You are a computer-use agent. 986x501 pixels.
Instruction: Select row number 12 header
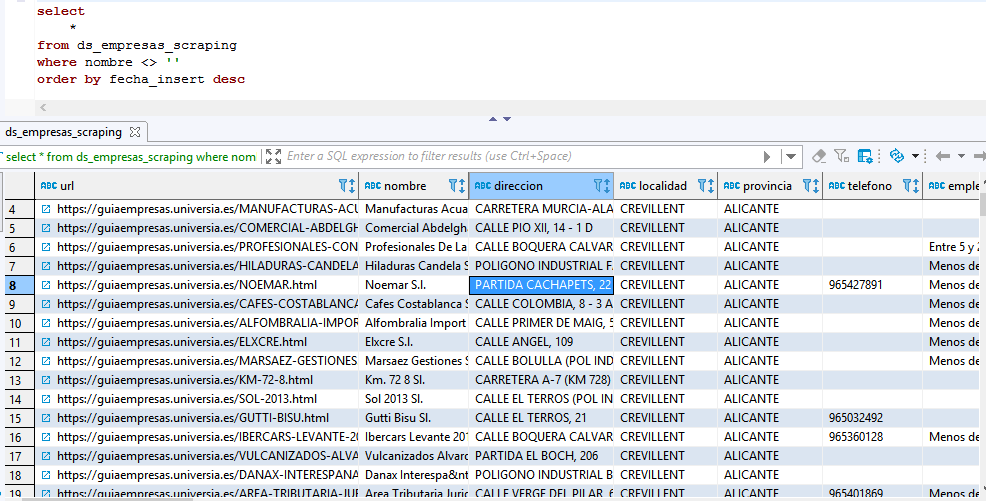(x=19, y=361)
